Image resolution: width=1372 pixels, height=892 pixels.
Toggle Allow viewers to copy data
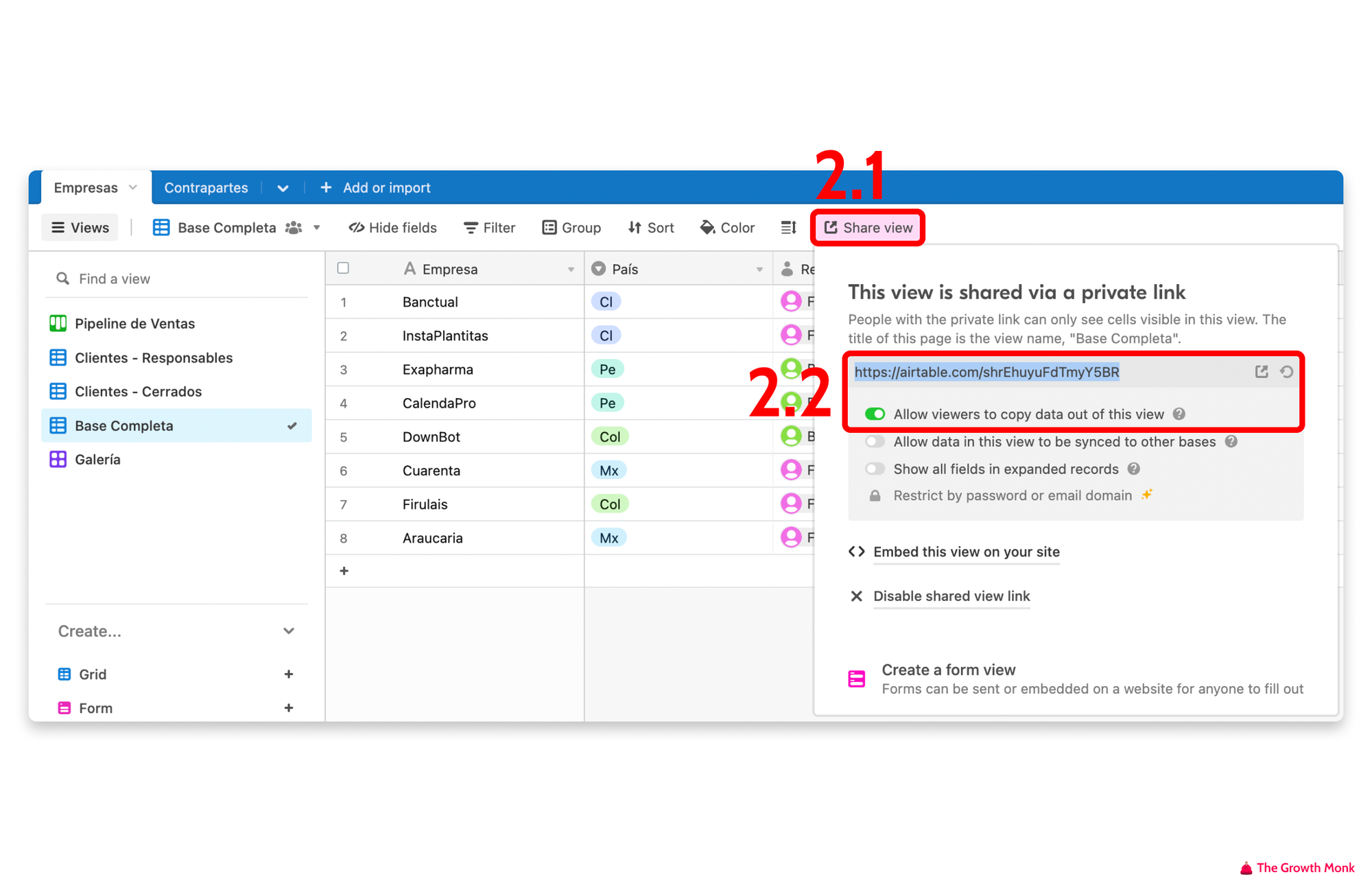pos(873,413)
